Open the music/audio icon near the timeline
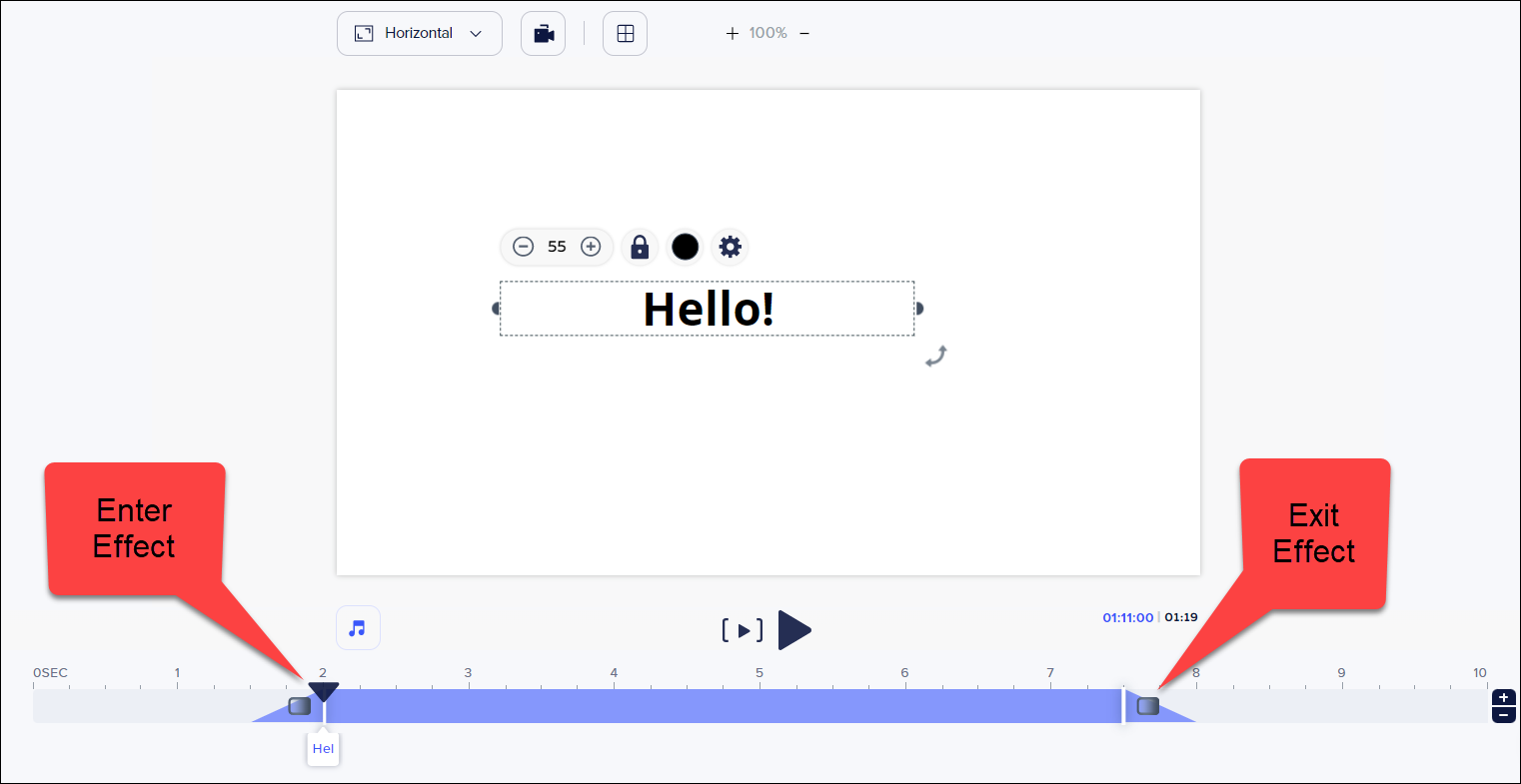 (358, 627)
